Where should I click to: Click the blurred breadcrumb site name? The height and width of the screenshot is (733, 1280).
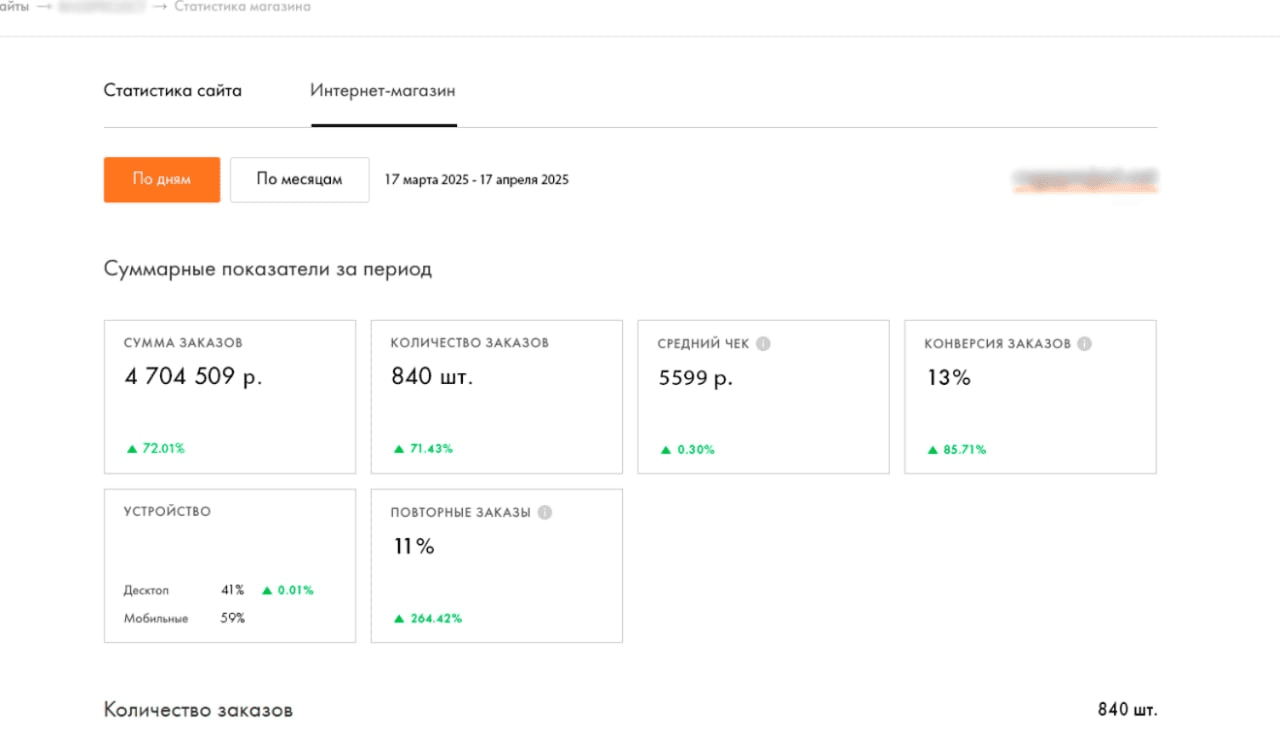coord(101,7)
